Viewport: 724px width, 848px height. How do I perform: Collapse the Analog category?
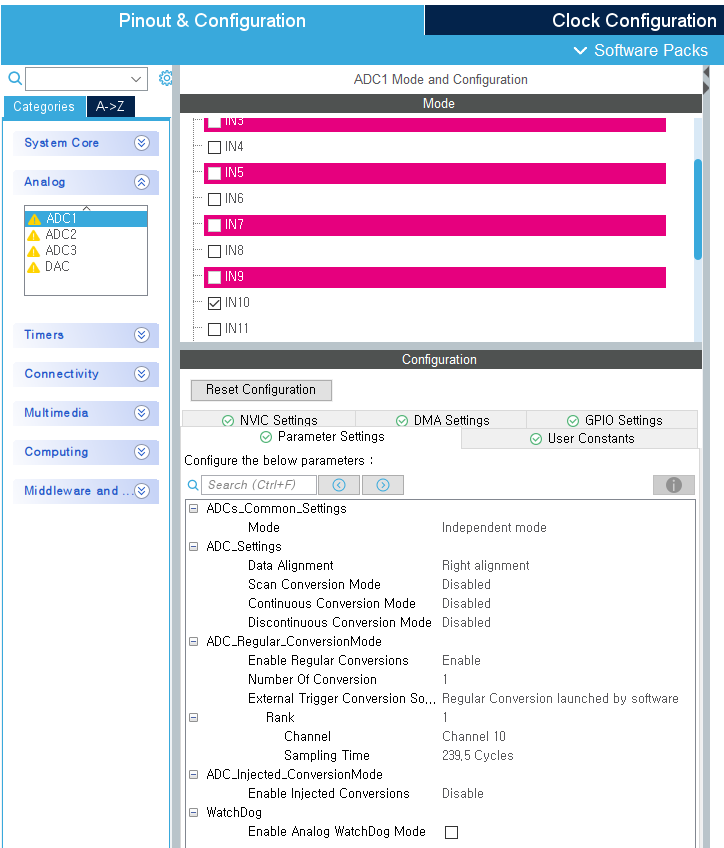pyautogui.click(x=141, y=182)
